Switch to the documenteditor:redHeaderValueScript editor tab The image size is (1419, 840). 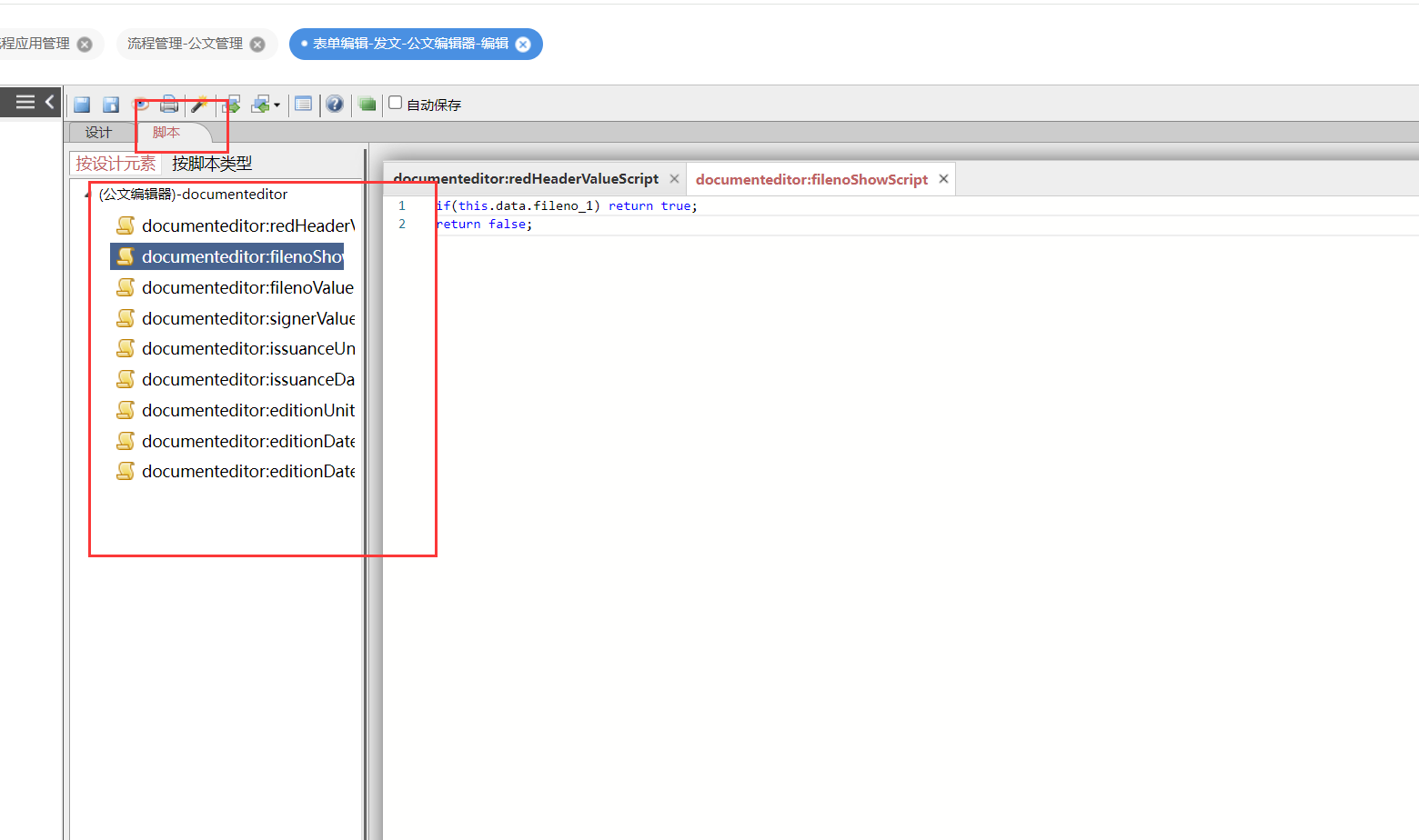(526, 179)
